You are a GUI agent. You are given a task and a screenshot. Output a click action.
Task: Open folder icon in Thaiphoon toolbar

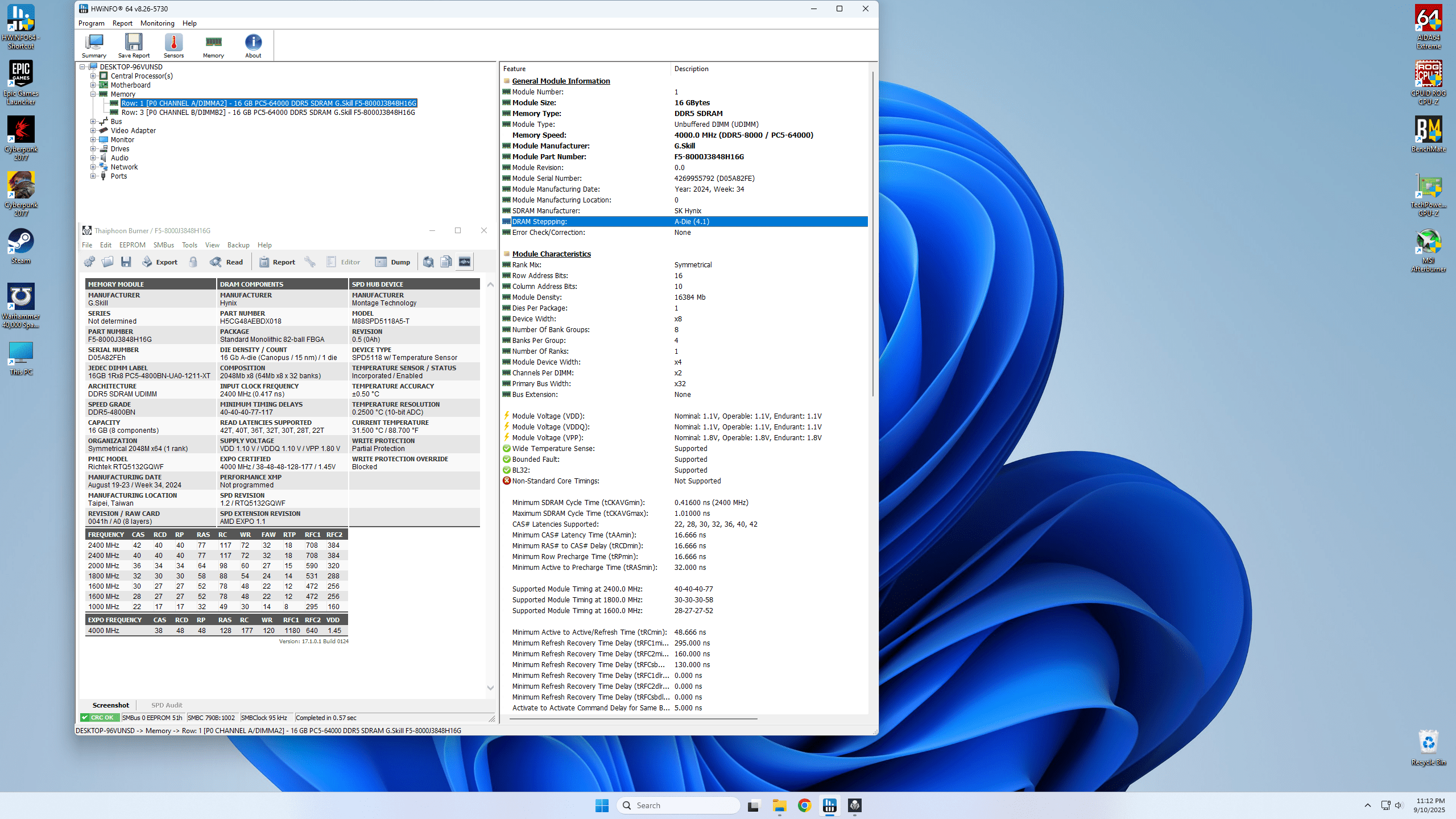pyautogui.click(x=107, y=262)
